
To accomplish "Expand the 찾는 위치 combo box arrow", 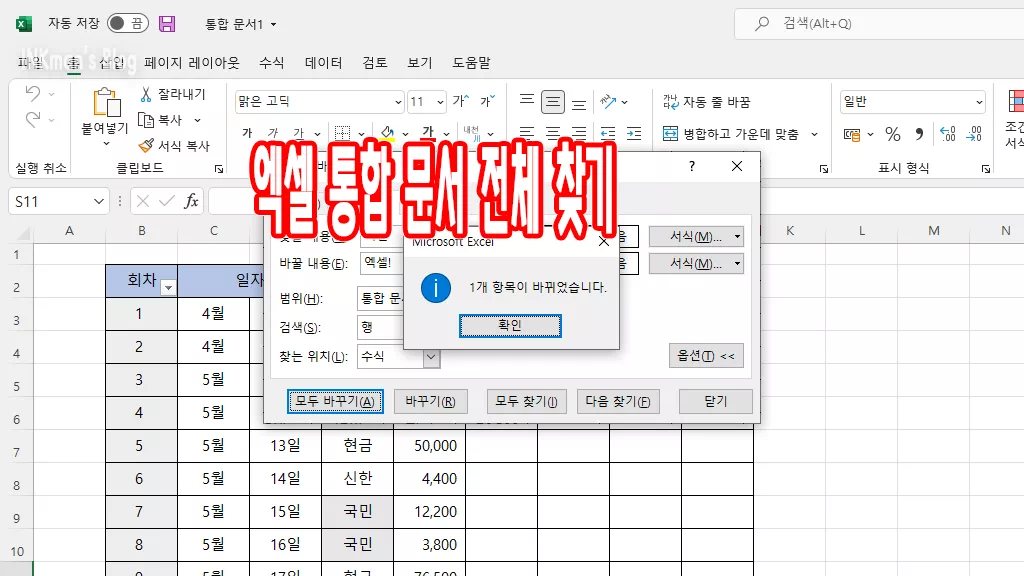I will (431, 357).
